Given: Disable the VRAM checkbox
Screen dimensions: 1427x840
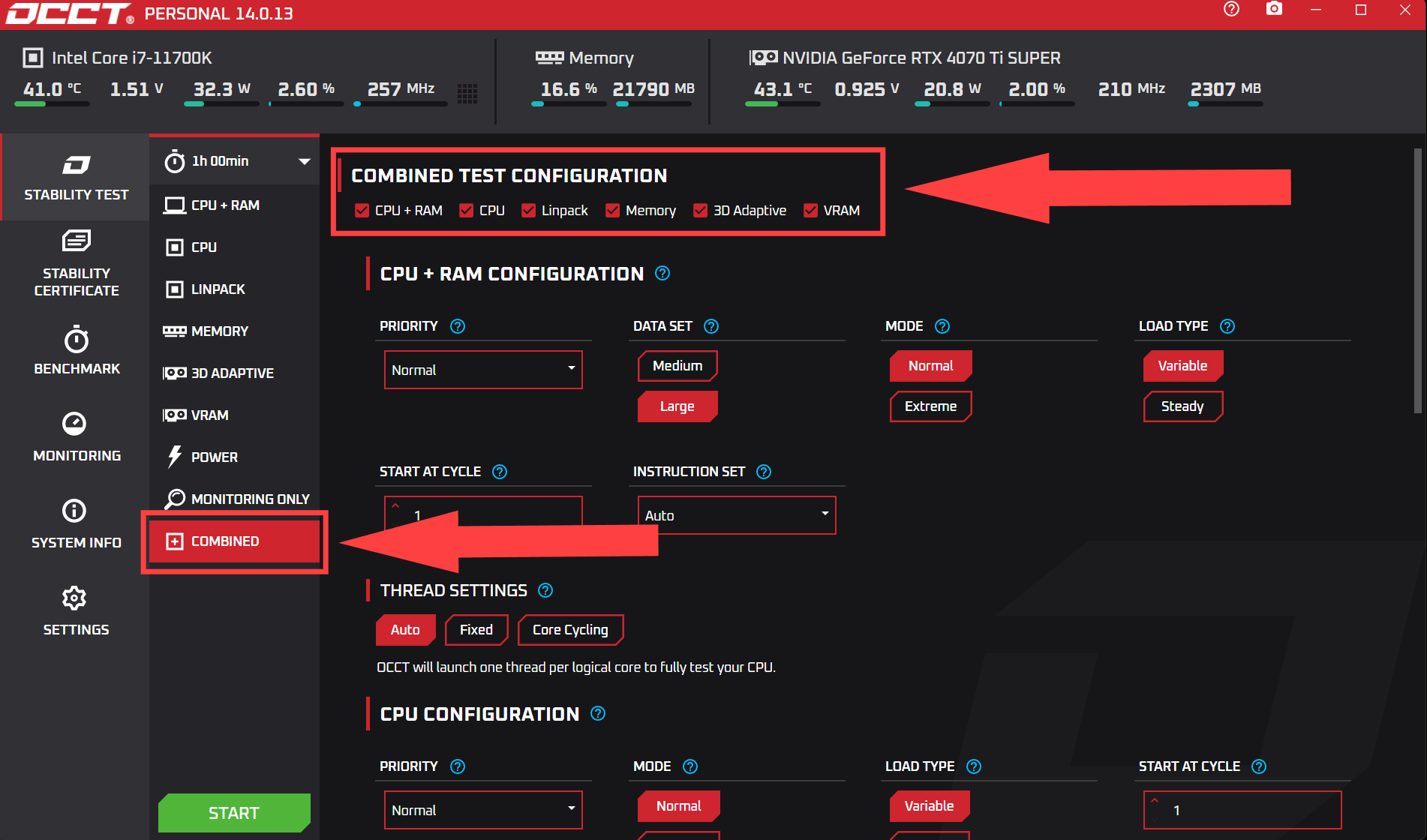Looking at the screenshot, I should click(810, 211).
